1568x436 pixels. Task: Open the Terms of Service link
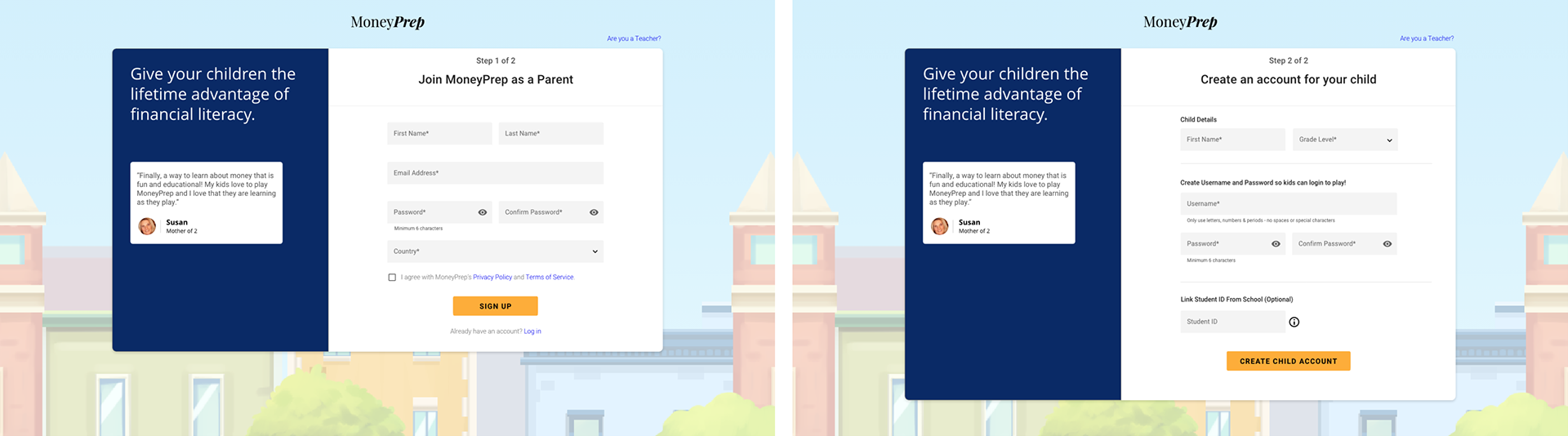coord(550,278)
